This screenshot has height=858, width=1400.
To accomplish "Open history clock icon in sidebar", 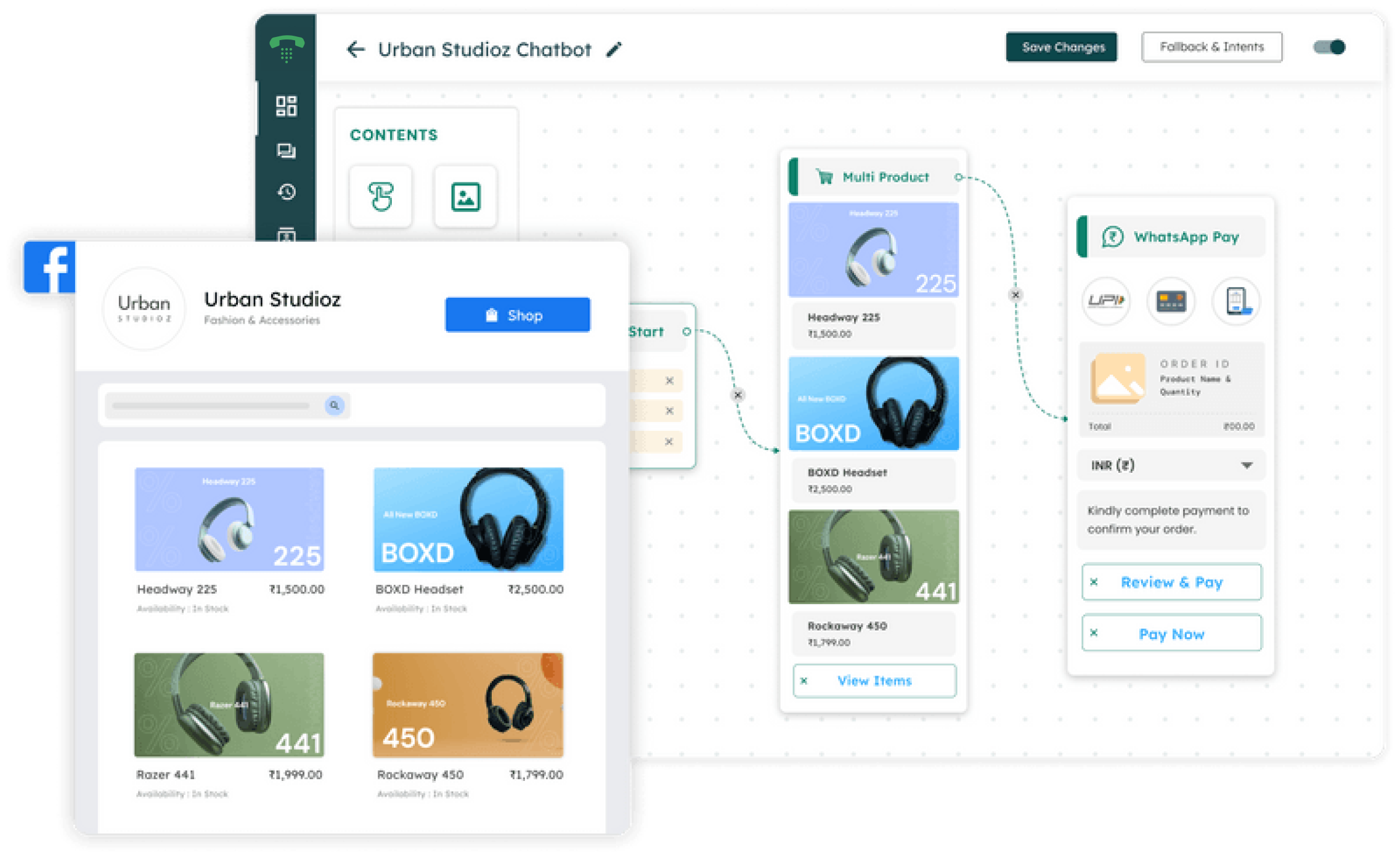I will pyautogui.click(x=286, y=192).
